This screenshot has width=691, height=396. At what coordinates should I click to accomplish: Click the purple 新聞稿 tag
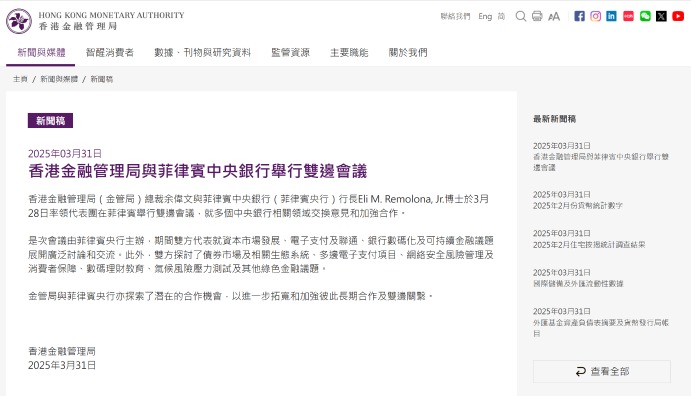[50, 121]
